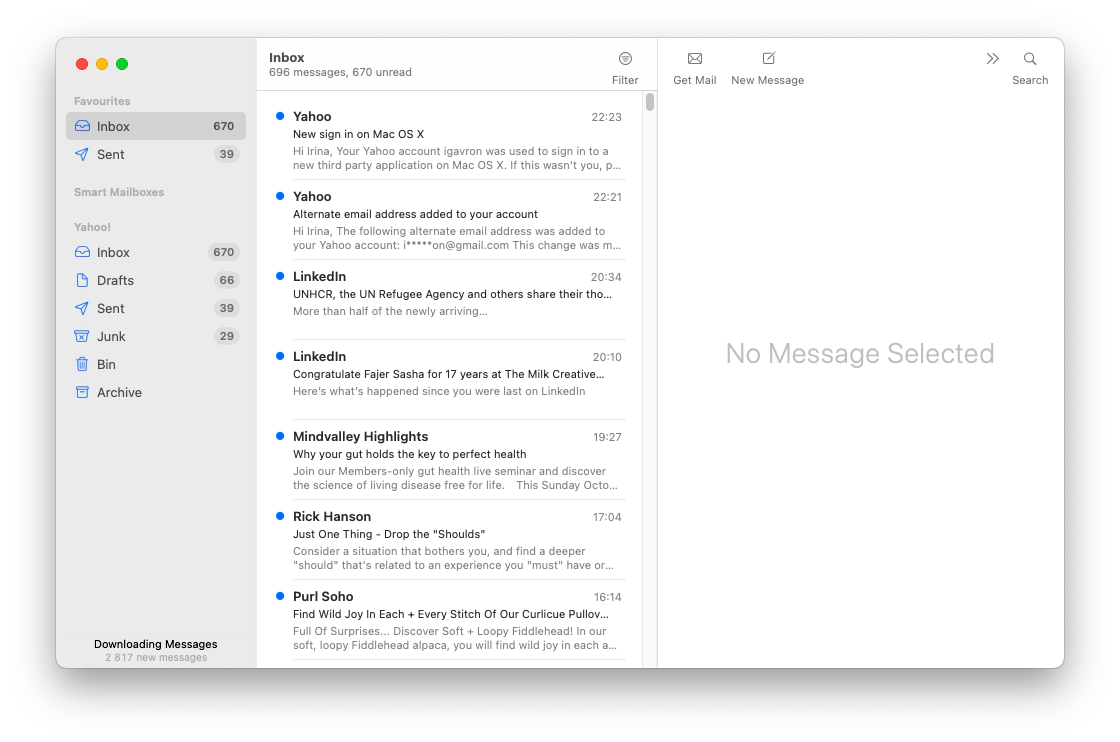
Task: Open the Archive mailbox
Action: pos(156,392)
